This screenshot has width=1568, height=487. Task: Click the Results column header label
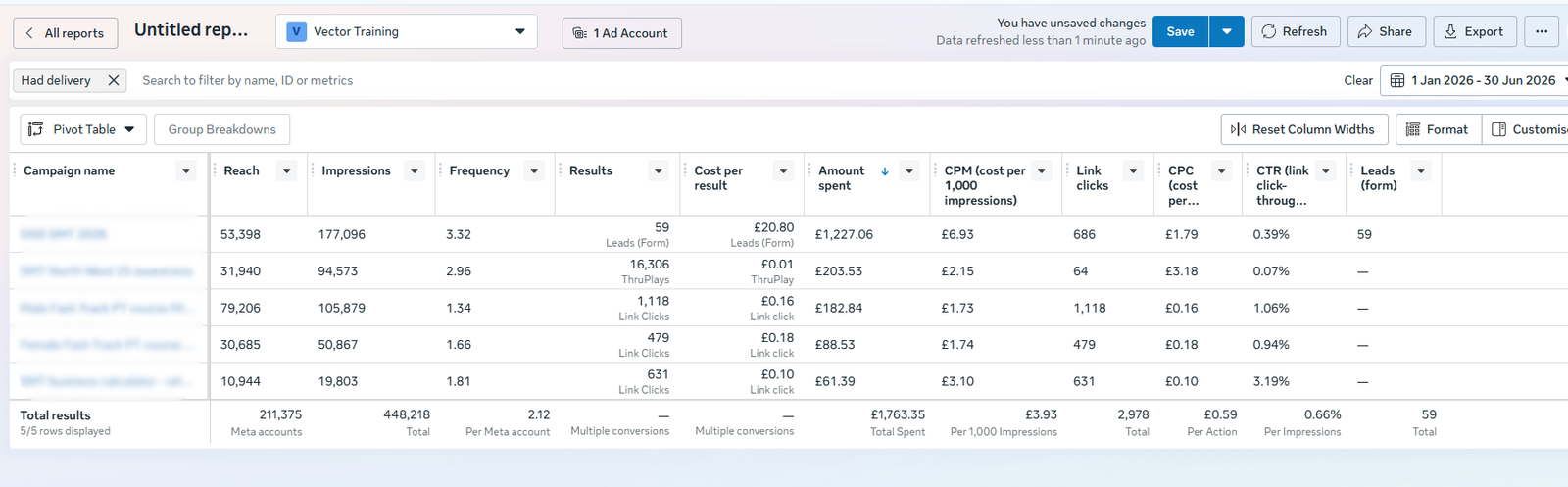click(590, 170)
